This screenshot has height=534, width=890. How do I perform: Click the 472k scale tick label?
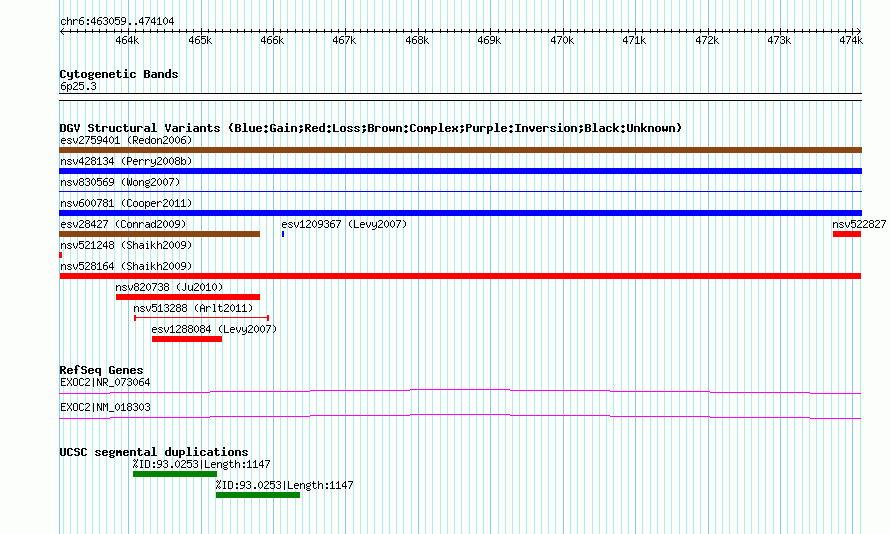(707, 40)
